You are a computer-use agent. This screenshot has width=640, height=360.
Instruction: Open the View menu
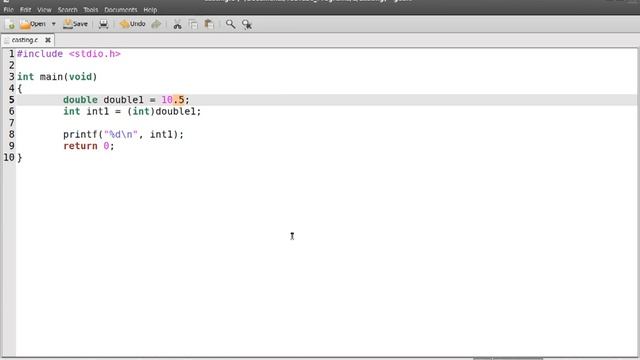tap(44, 9)
